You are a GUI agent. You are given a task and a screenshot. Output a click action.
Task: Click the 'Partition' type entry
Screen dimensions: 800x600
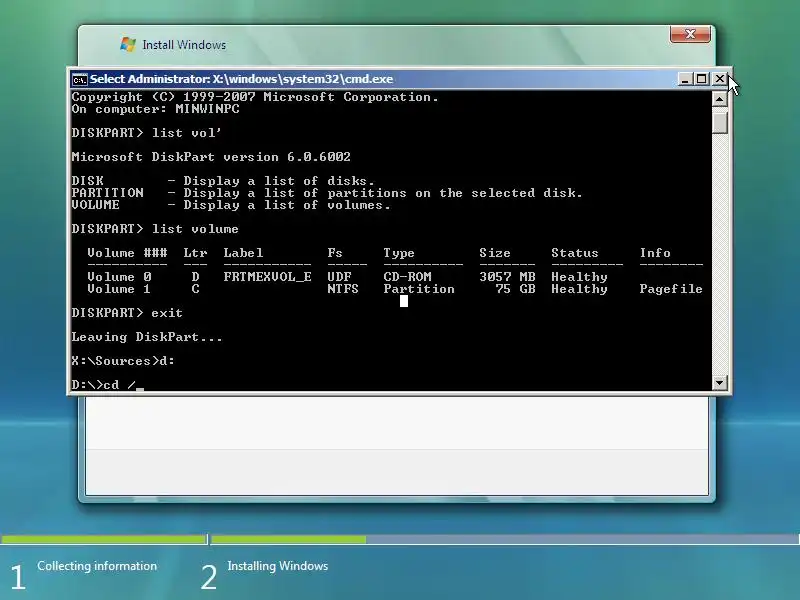419,289
